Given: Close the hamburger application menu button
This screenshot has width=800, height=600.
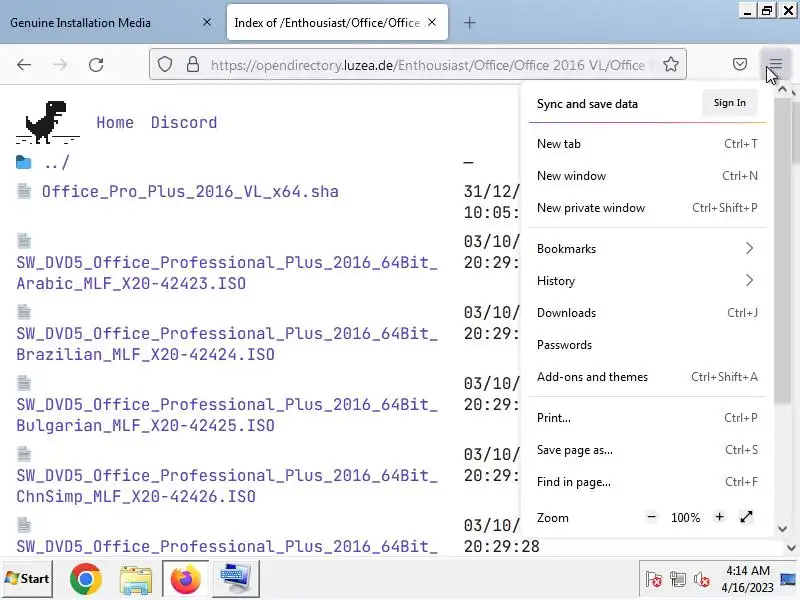Looking at the screenshot, I should [x=775, y=64].
